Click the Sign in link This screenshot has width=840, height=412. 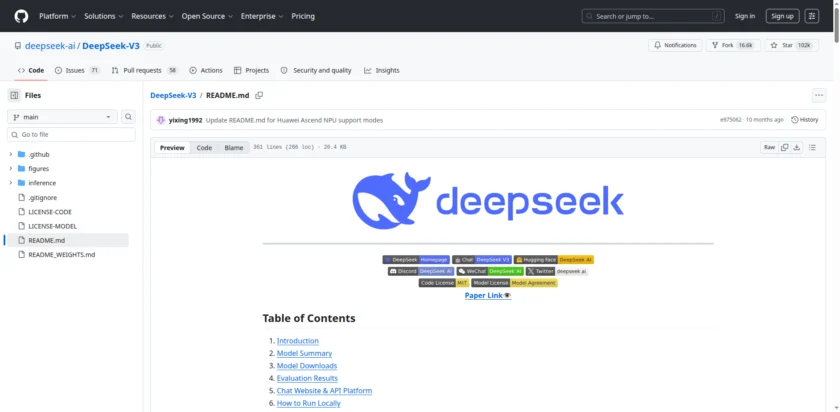point(745,16)
